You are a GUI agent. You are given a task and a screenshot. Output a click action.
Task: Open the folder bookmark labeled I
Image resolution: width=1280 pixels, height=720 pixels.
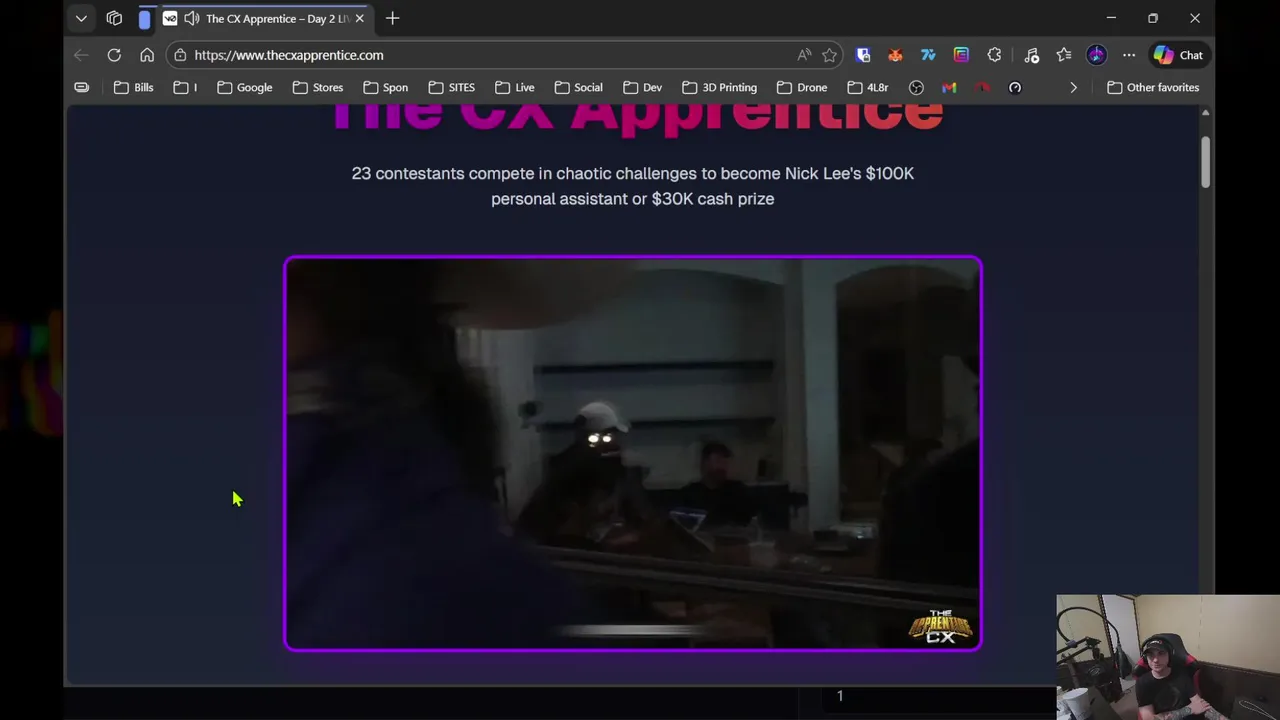[185, 87]
